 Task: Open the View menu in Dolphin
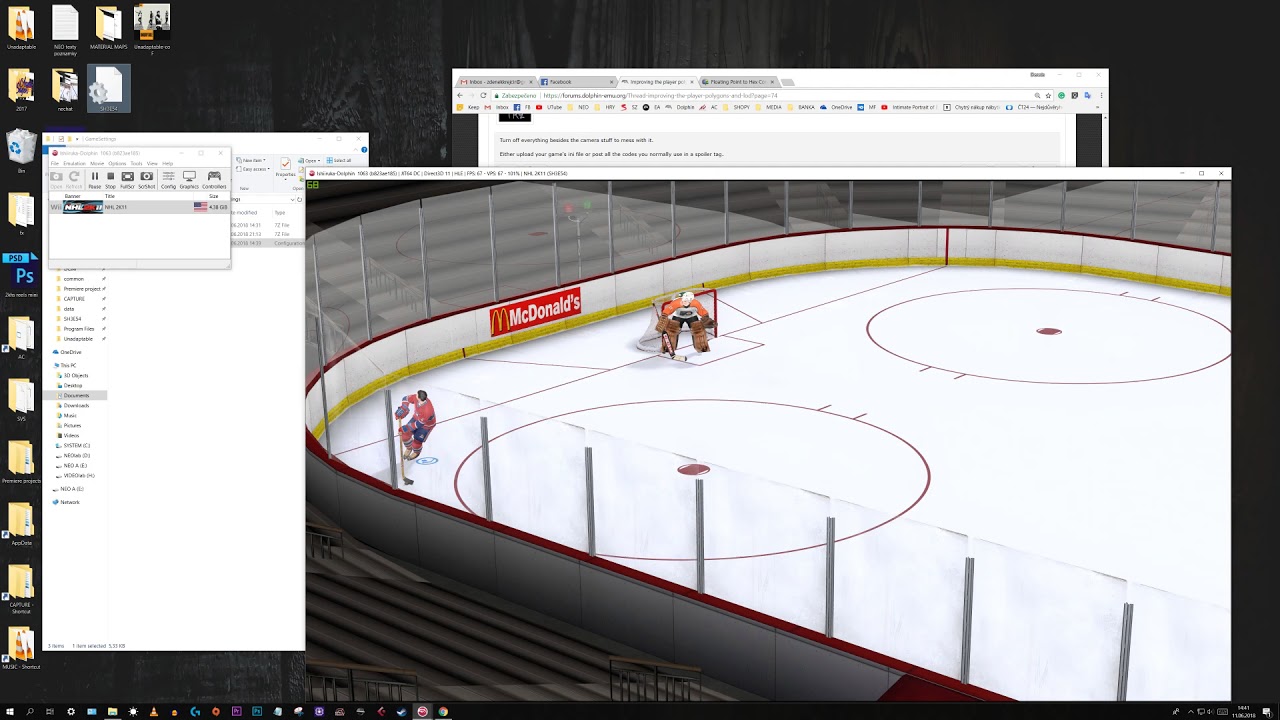tap(152, 163)
